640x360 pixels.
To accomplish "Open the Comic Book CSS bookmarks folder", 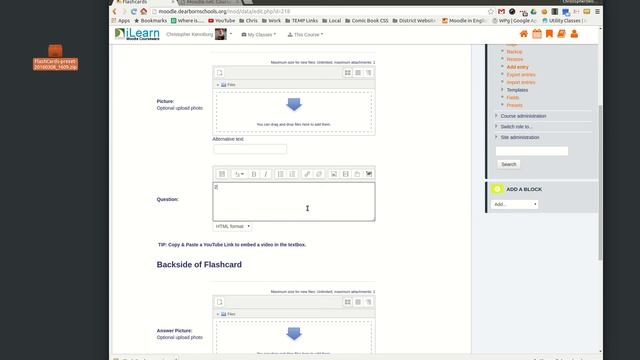I will [367, 20].
